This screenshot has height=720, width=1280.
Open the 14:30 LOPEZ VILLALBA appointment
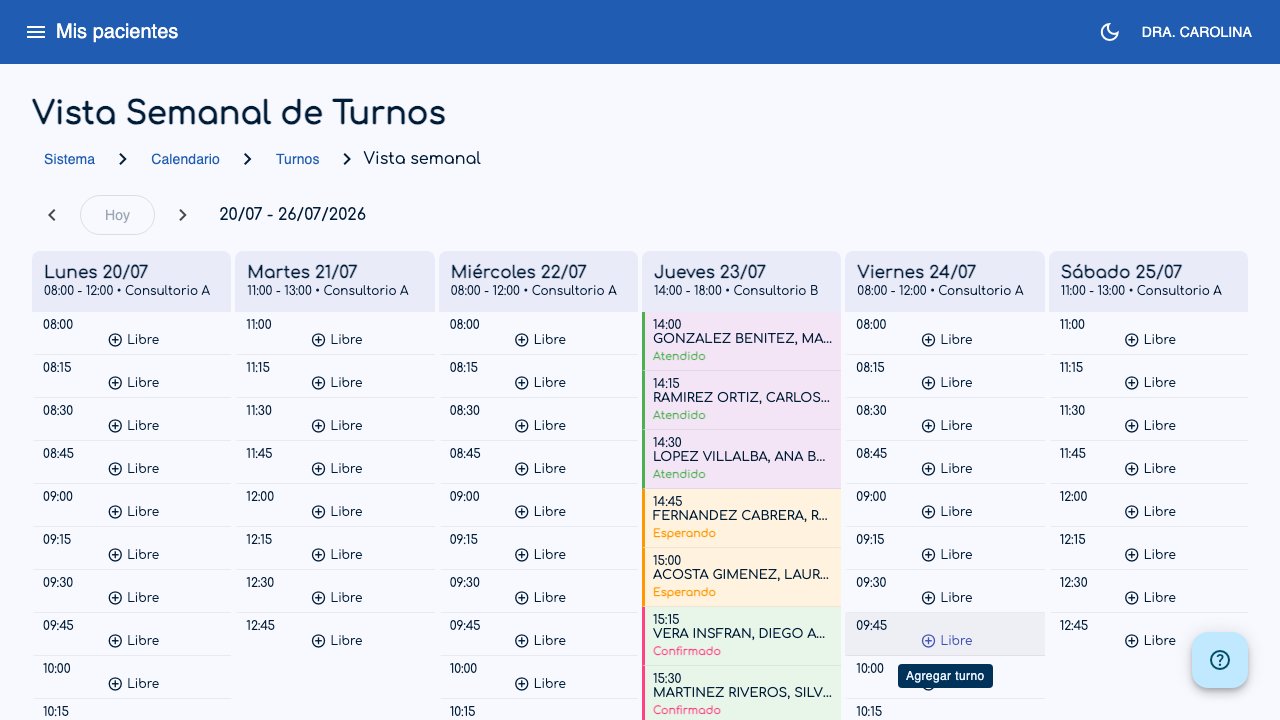tap(742, 459)
